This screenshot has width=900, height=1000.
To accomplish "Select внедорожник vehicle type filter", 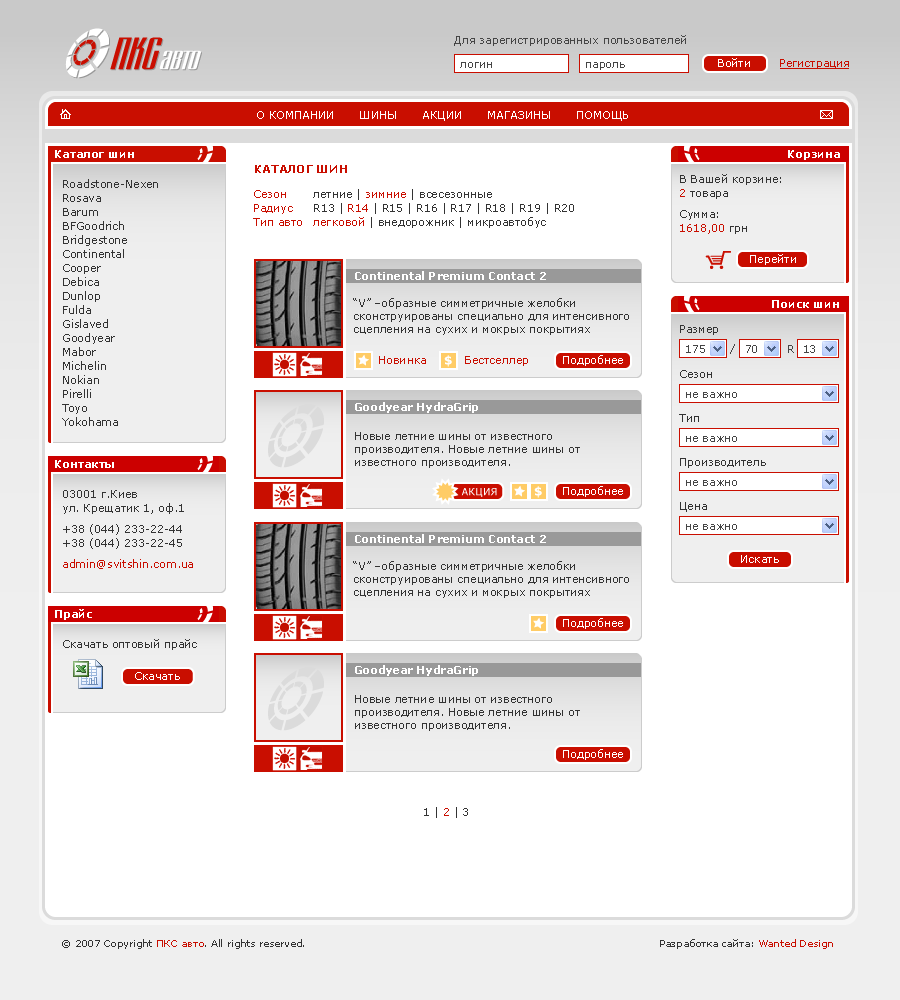I will point(414,222).
